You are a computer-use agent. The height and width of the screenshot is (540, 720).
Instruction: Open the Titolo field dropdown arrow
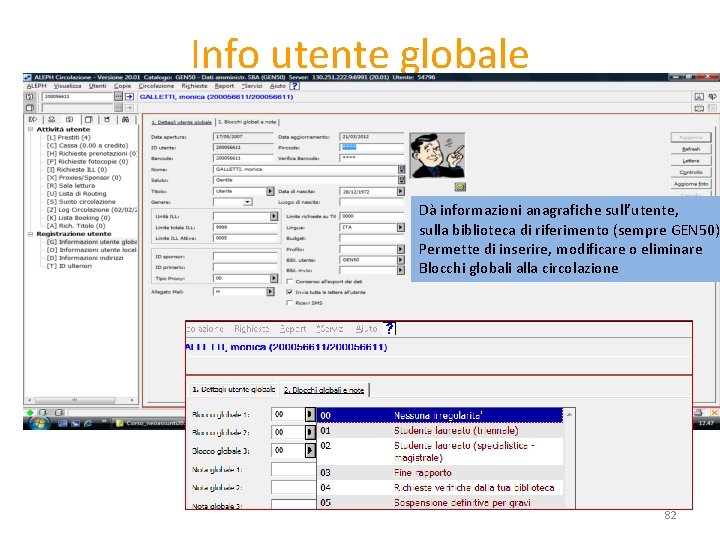pyautogui.click(x=270, y=191)
